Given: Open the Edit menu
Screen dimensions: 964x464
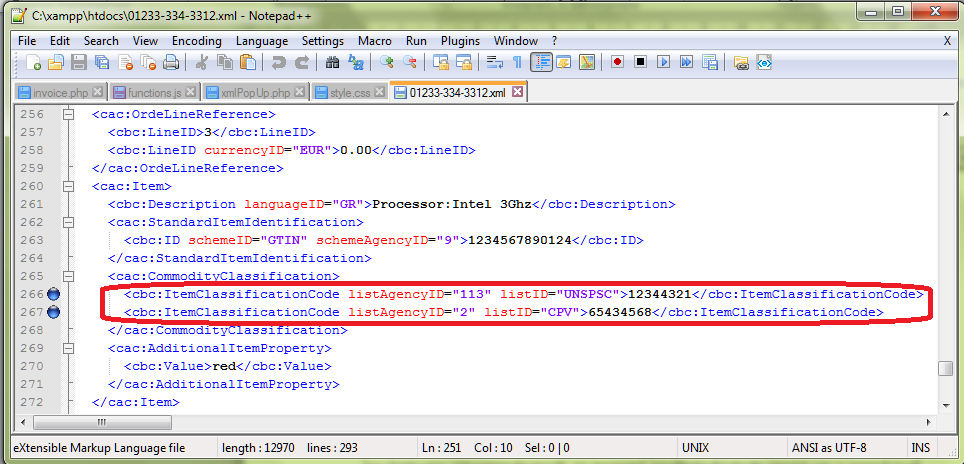Looking at the screenshot, I should (x=60, y=41).
